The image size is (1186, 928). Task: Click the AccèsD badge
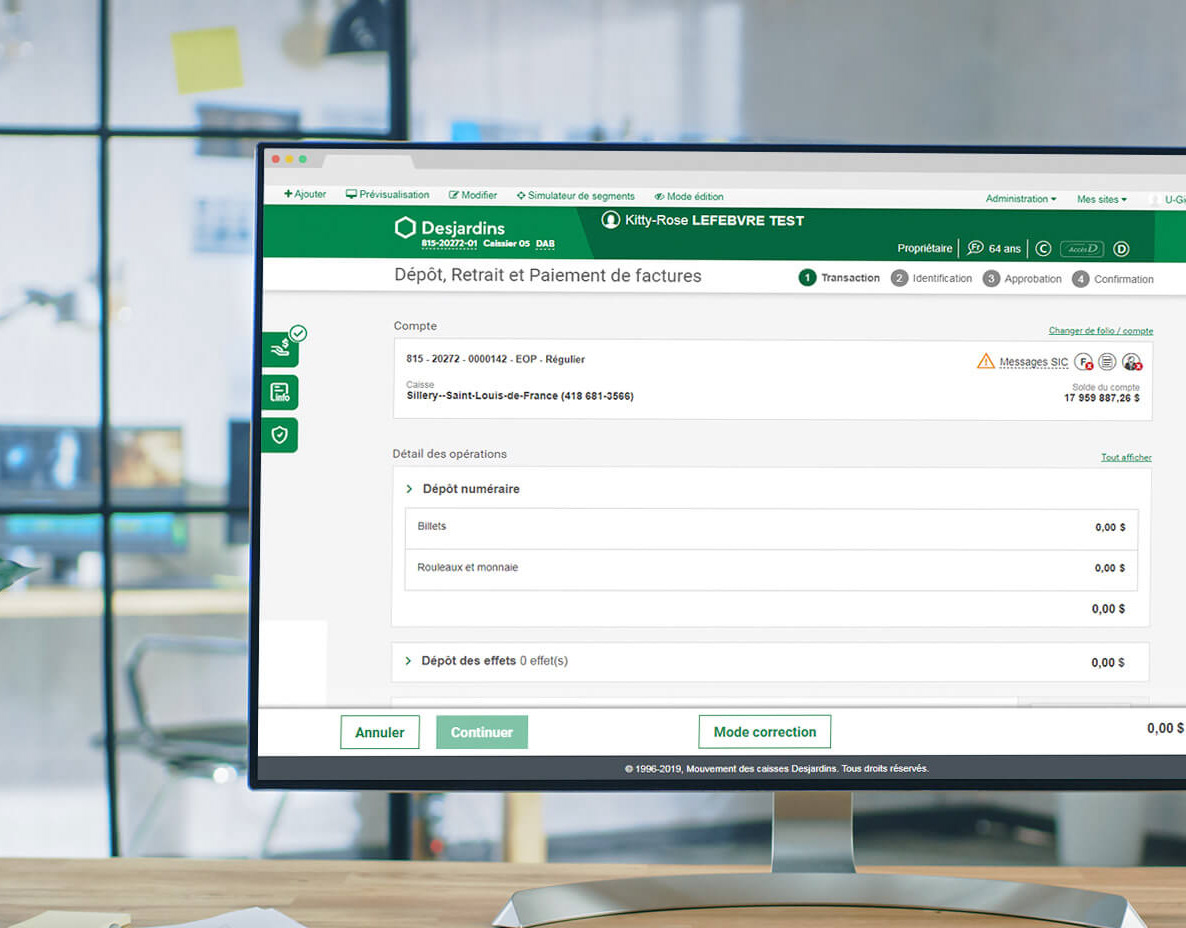click(1082, 249)
